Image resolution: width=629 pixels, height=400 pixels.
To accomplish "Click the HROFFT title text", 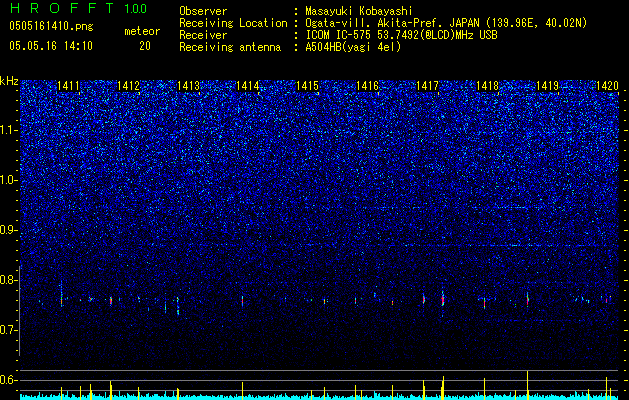I will pyautogui.click(x=62, y=8).
